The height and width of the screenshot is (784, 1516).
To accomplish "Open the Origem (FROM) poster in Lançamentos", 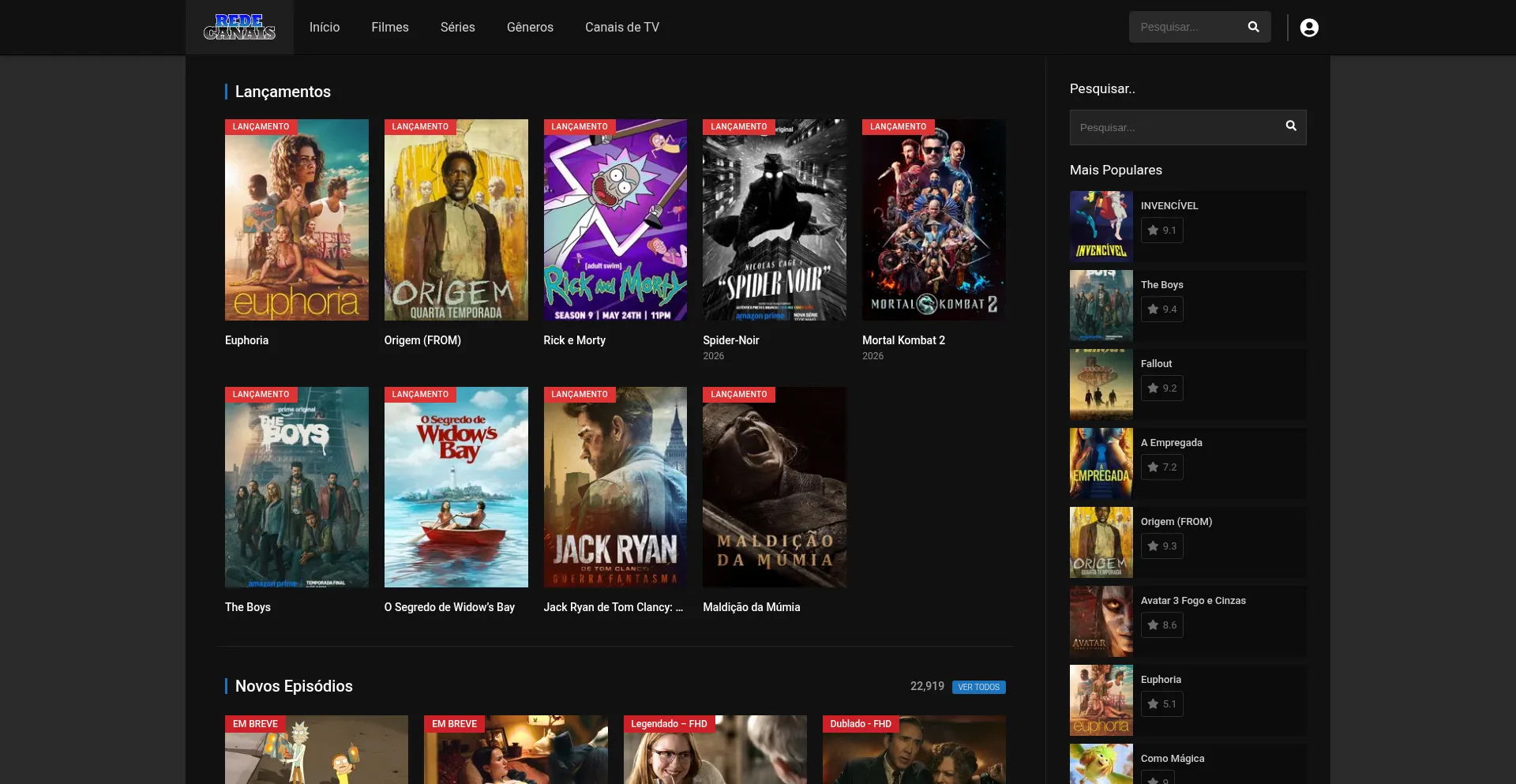I will 456,219.
